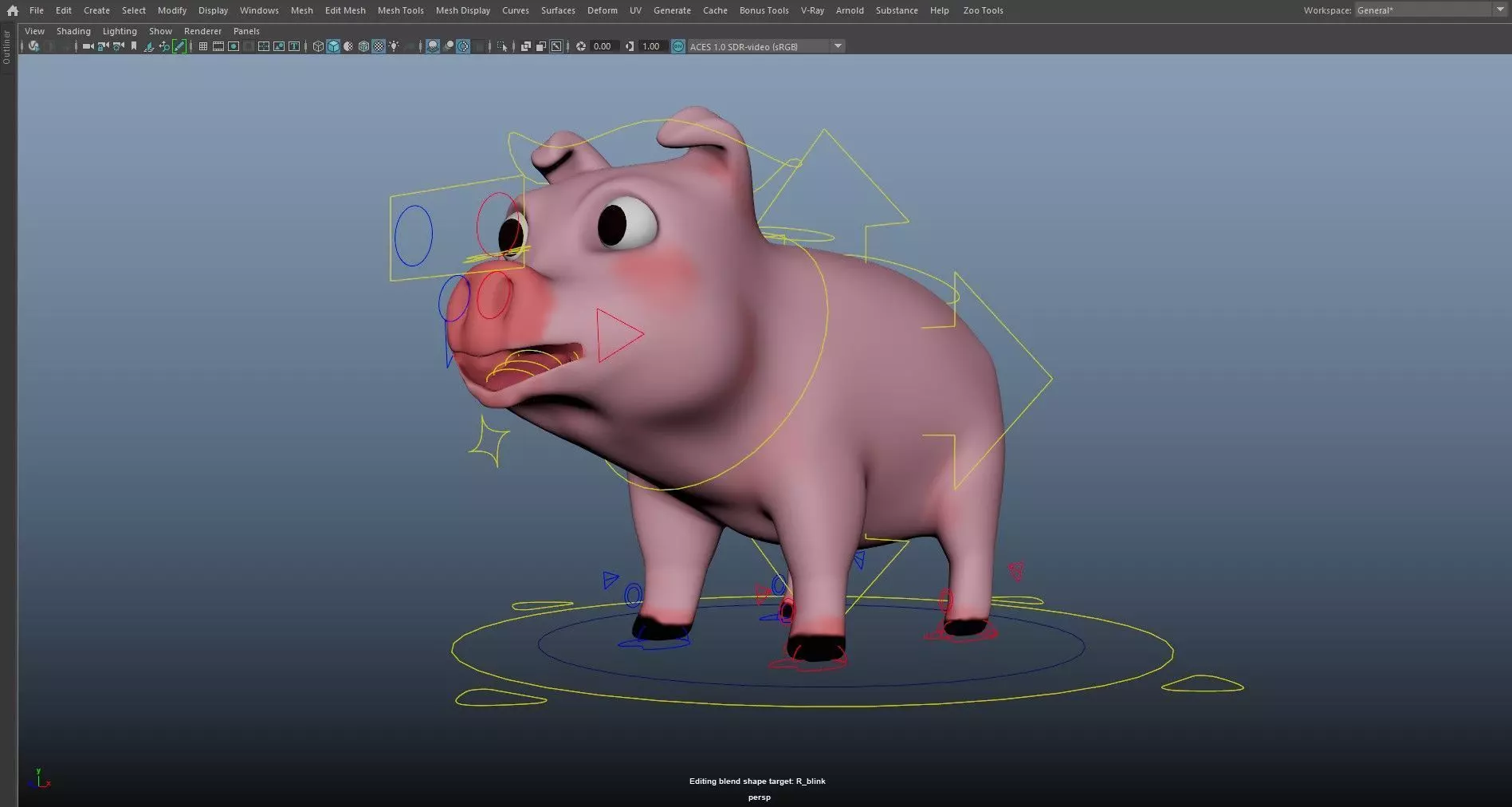Click the 'persp' camera name label
This screenshot has height=807, width=1512.
coord(759,797)
